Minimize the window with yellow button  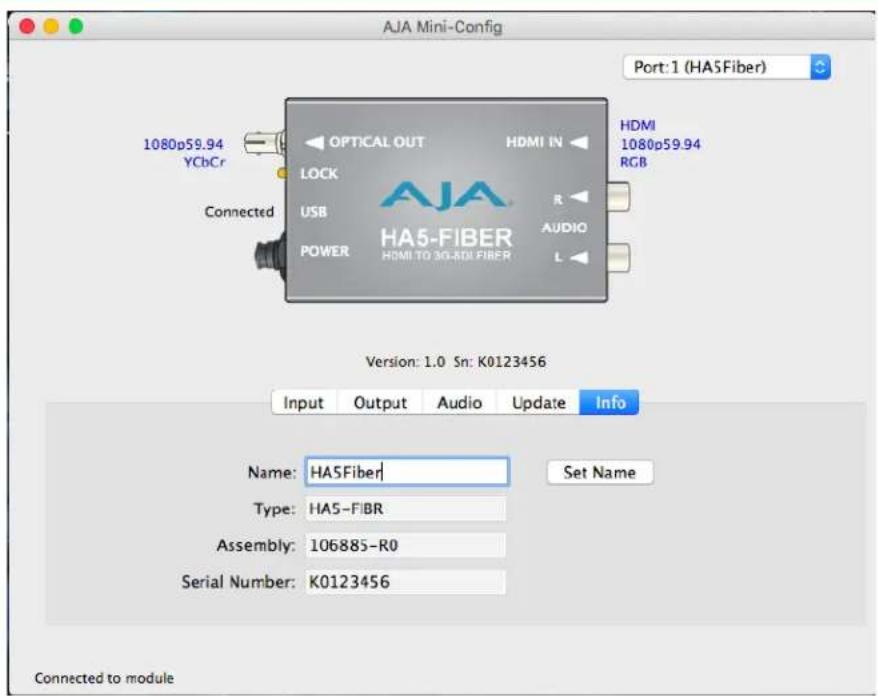click(x=52, y=26)
